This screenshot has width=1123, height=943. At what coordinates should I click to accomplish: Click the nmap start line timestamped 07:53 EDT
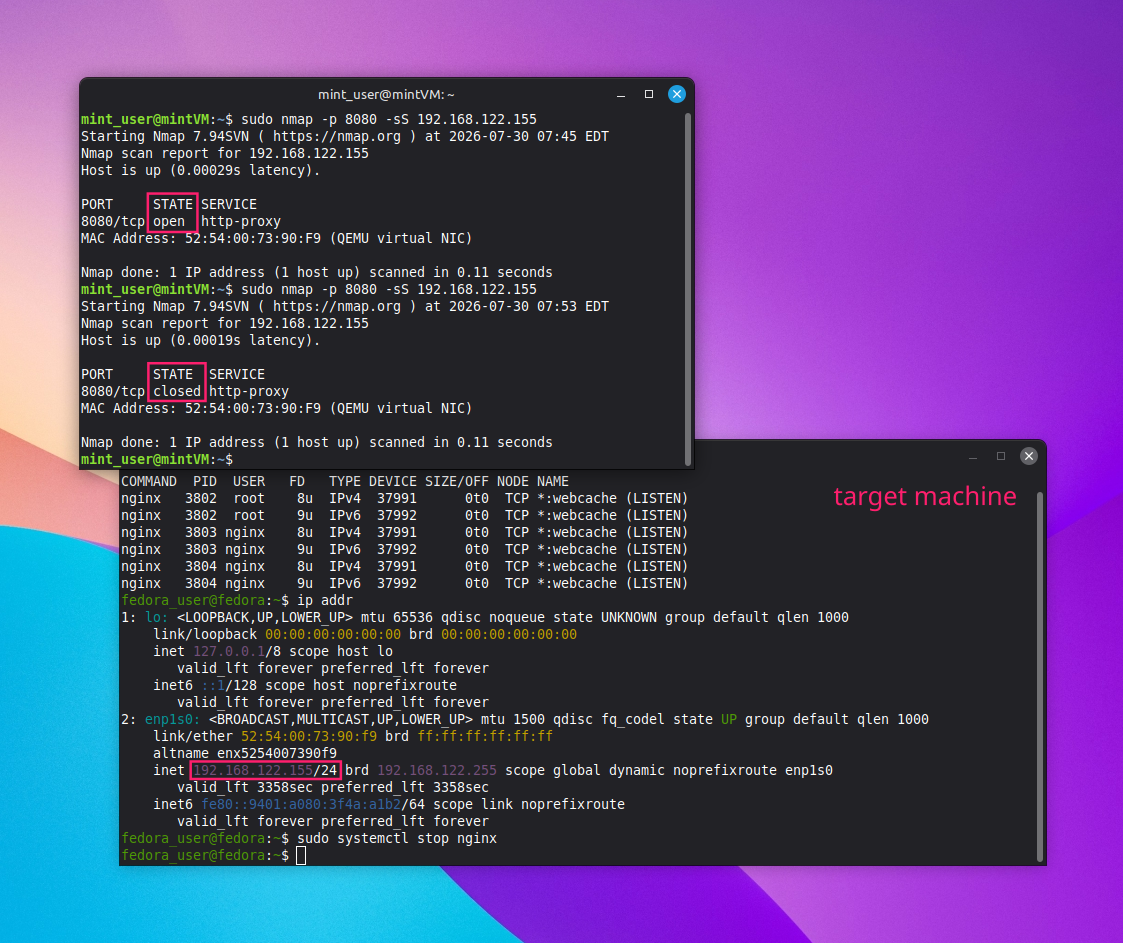coord(344,306)
